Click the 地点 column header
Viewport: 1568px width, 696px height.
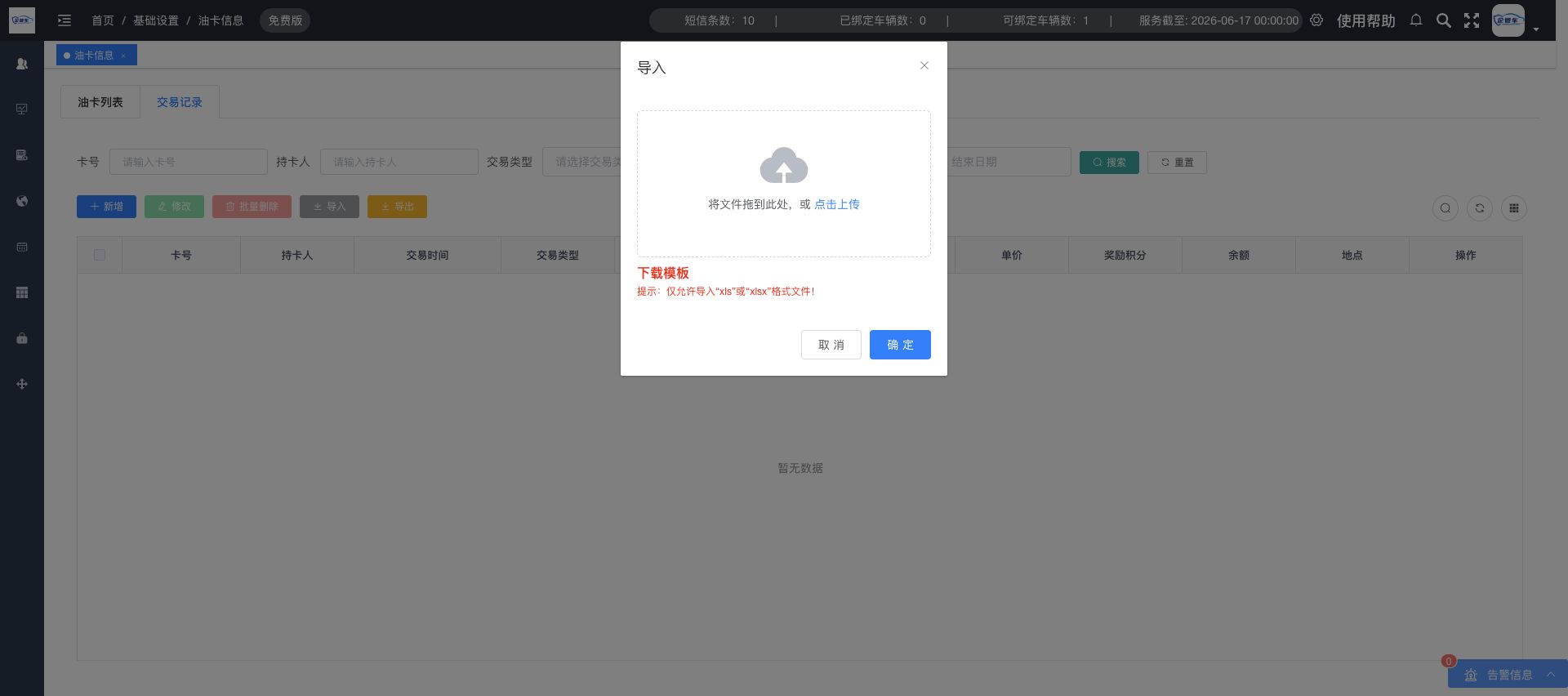(1352, 255)
